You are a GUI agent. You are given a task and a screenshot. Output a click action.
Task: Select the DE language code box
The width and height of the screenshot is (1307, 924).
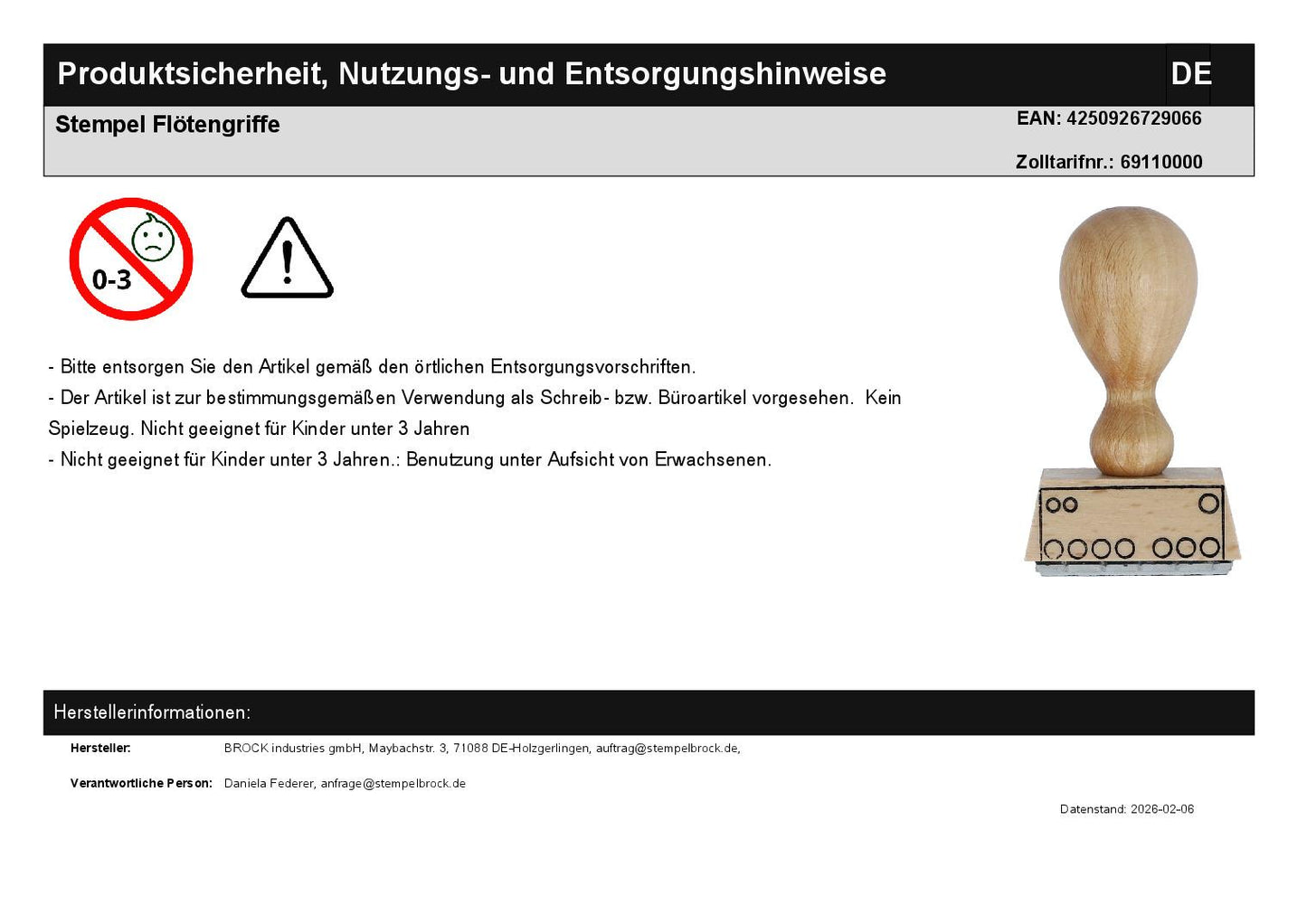pyautogui.click(x=1189, y=74)
